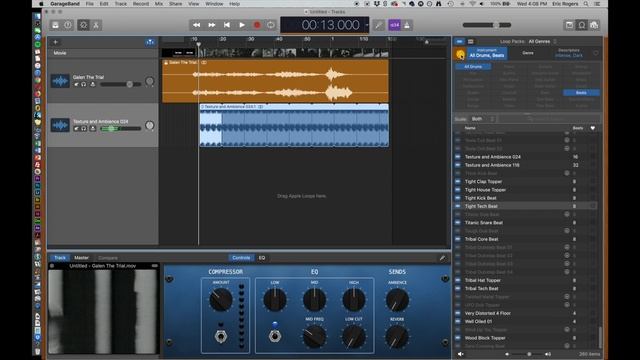Select the orange Galen The Trial region
640x360 pixels.
pos(275,81)
